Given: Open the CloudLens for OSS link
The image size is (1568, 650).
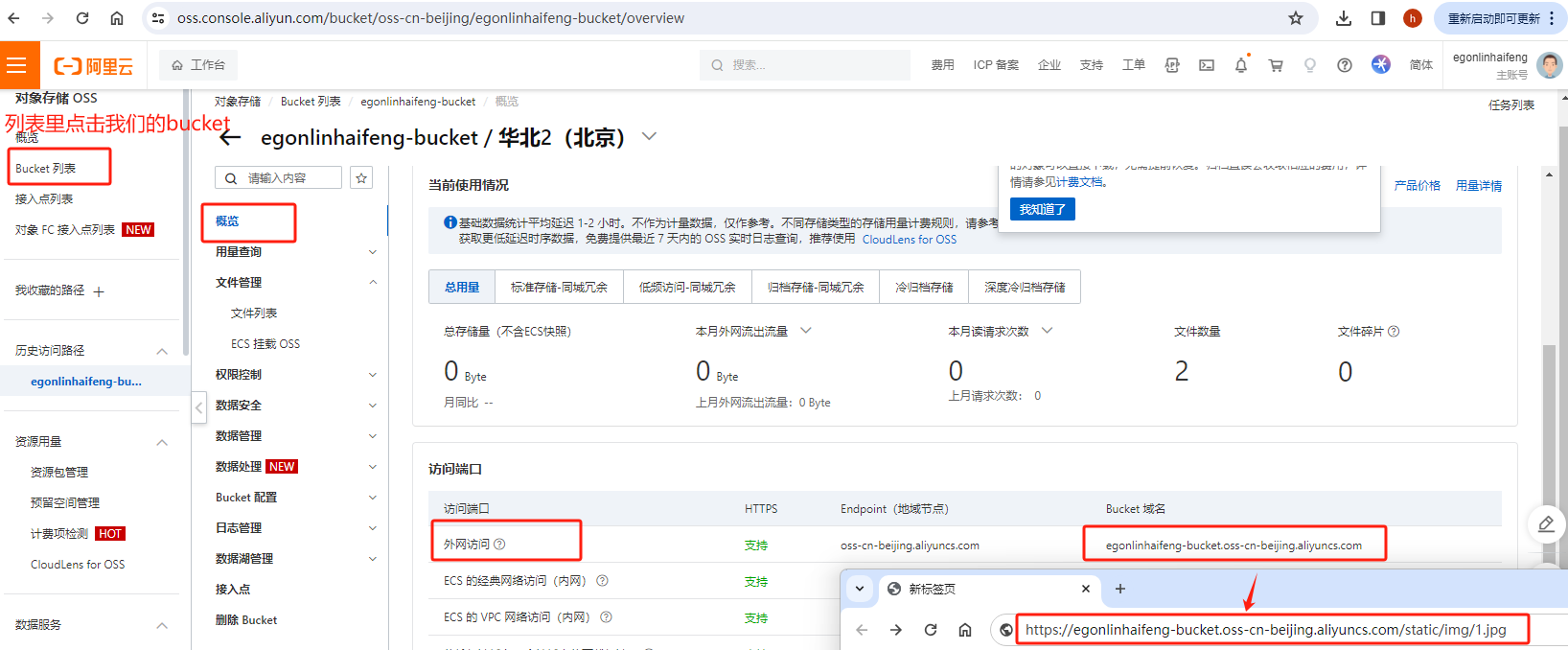Looking at the screenshot, I should pos(909,240).
